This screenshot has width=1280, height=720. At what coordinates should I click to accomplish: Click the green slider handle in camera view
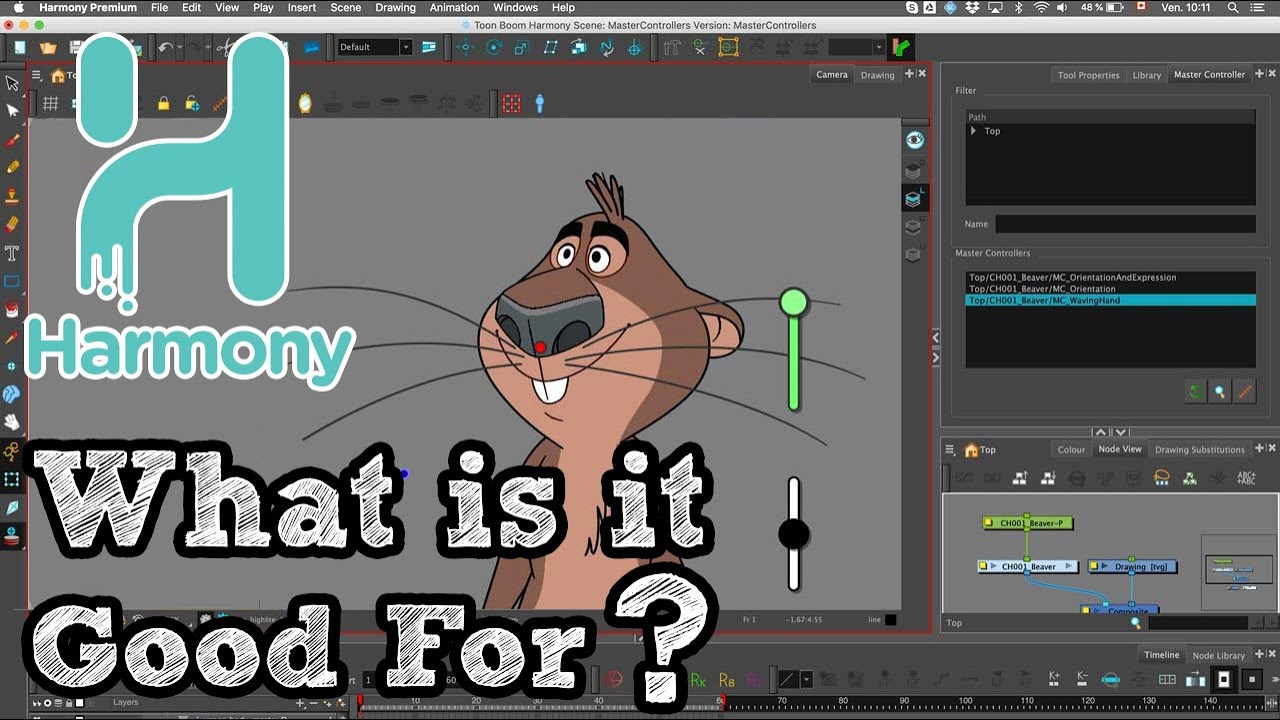pyautogui.click(x=794, y=302)
